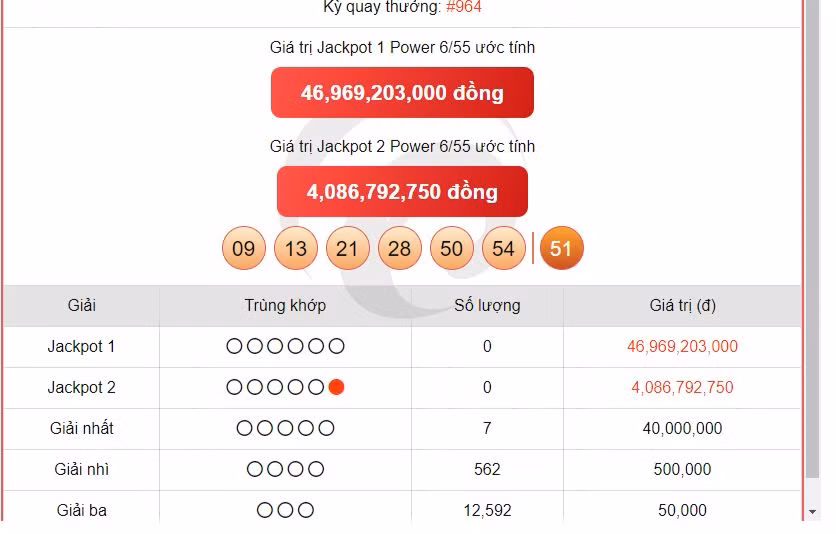Click the Giải nhì row label

[x=81, y=469]
